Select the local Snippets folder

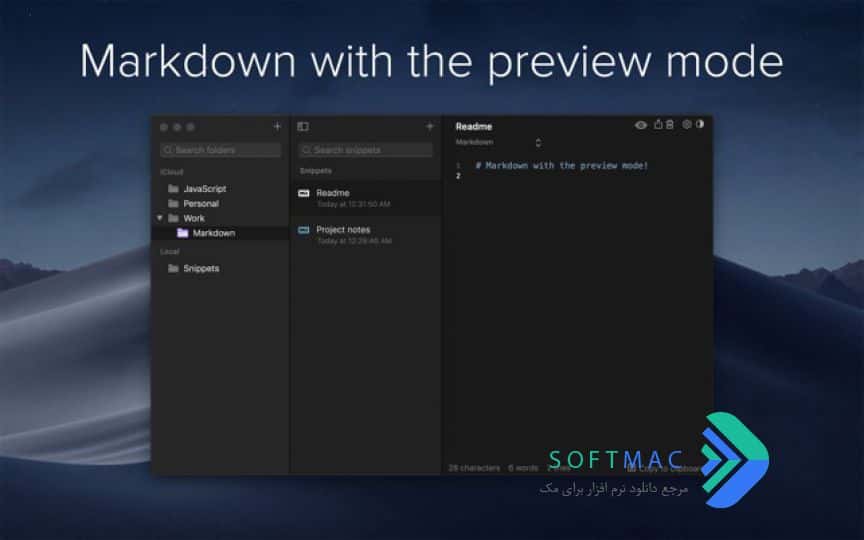[220, 268]
